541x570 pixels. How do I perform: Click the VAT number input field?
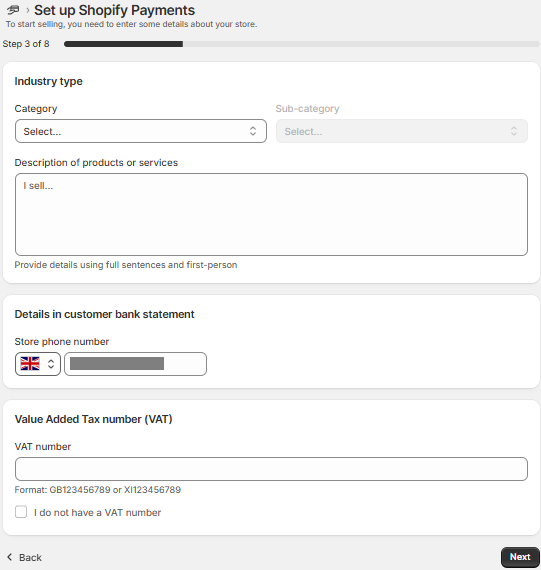(x=271, y=469)
